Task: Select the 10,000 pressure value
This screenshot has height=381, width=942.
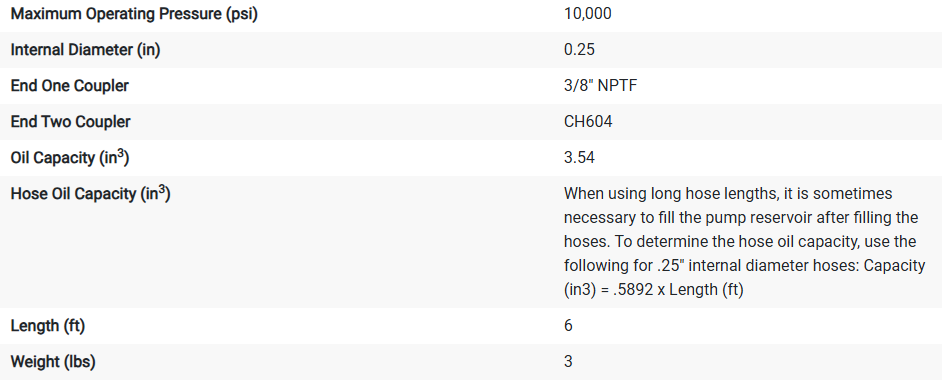Action: 588,14
